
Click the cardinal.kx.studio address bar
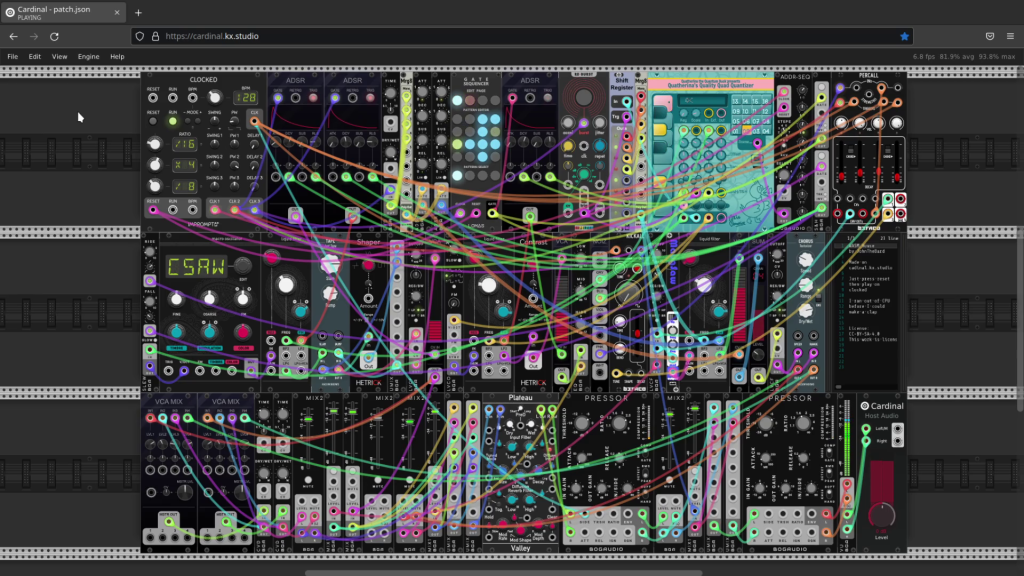[522, 37]
